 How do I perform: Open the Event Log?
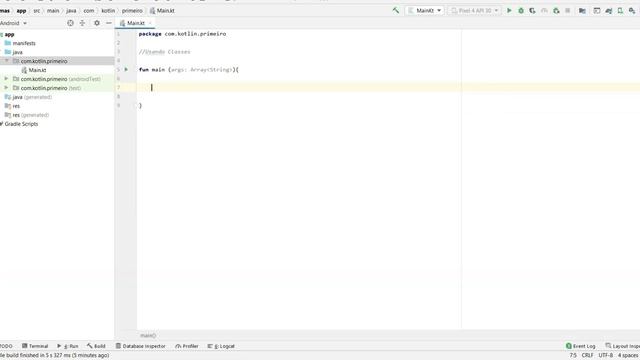pos(581,346)
